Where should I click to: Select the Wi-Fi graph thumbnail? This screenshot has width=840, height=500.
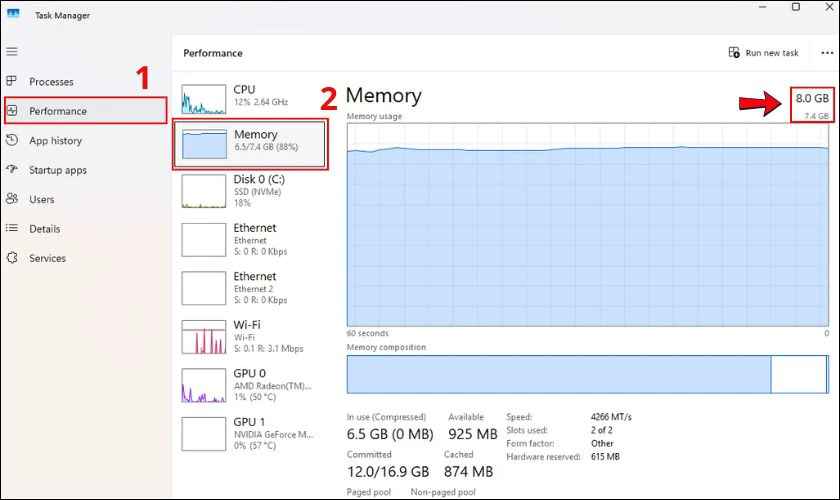pos(204,337)
